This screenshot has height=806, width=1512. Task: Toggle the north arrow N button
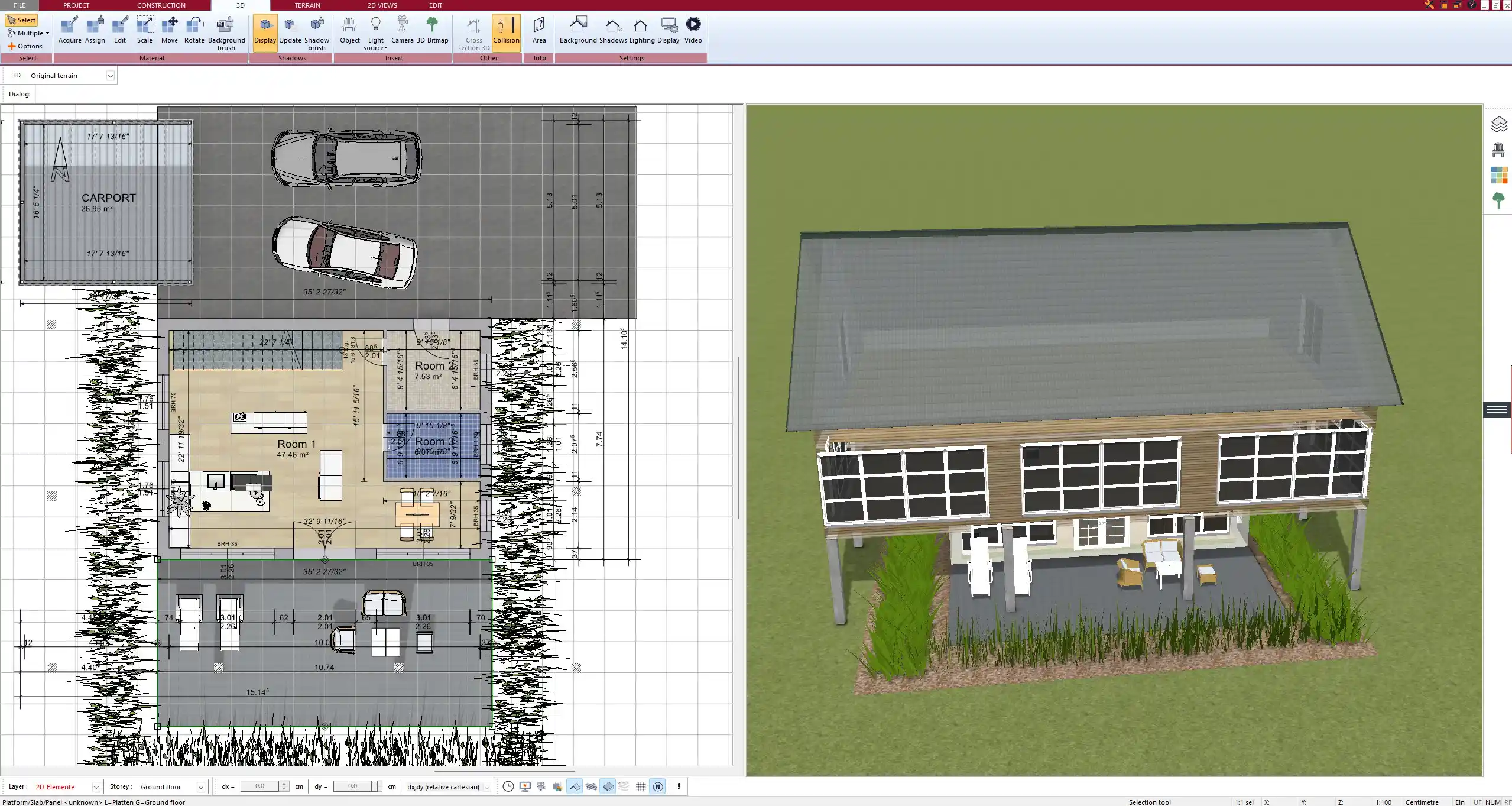pyautogui.click(x=657, y=786)
